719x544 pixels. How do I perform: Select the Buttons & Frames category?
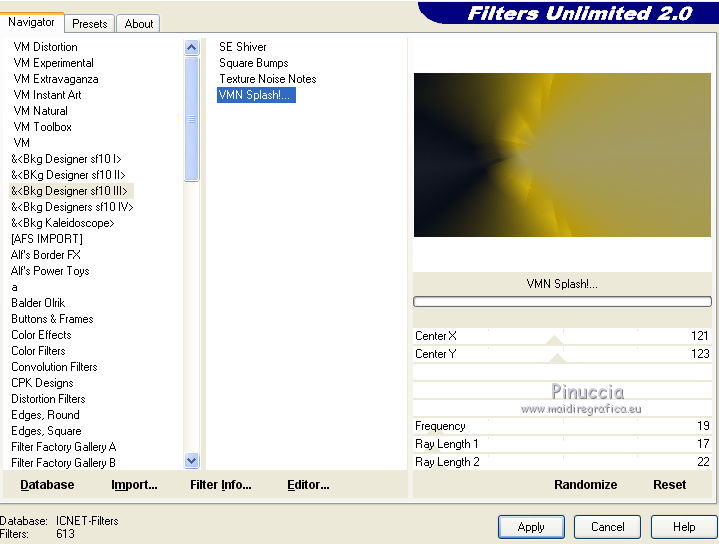(x=52, y=319)
